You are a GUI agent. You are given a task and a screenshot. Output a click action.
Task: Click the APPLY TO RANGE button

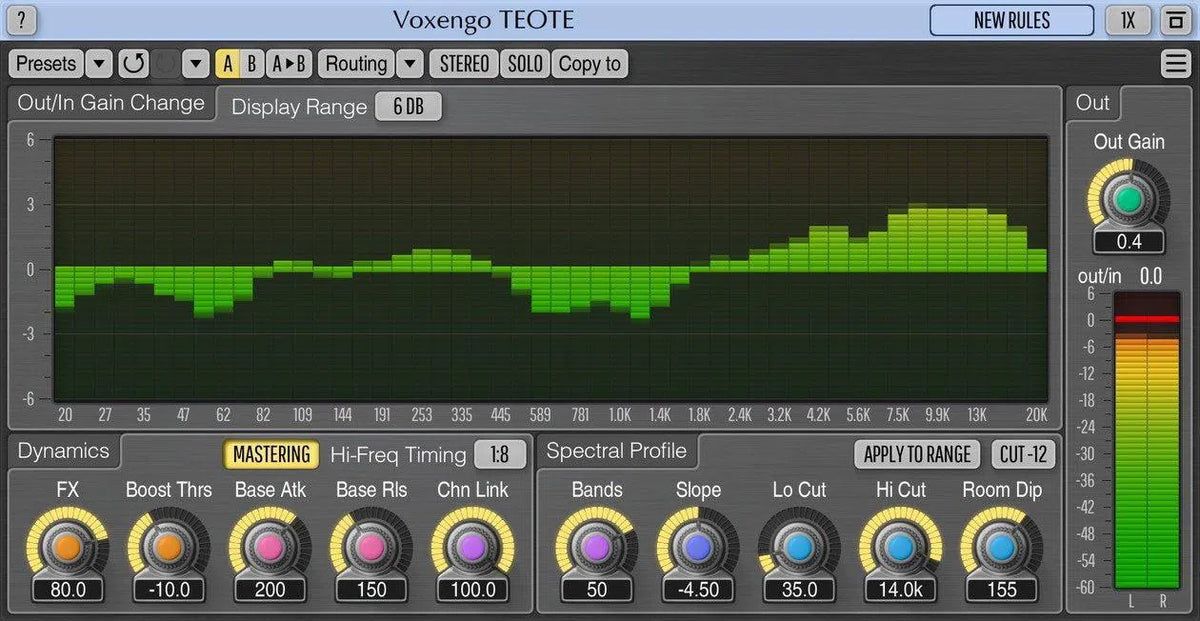(916, 454)
